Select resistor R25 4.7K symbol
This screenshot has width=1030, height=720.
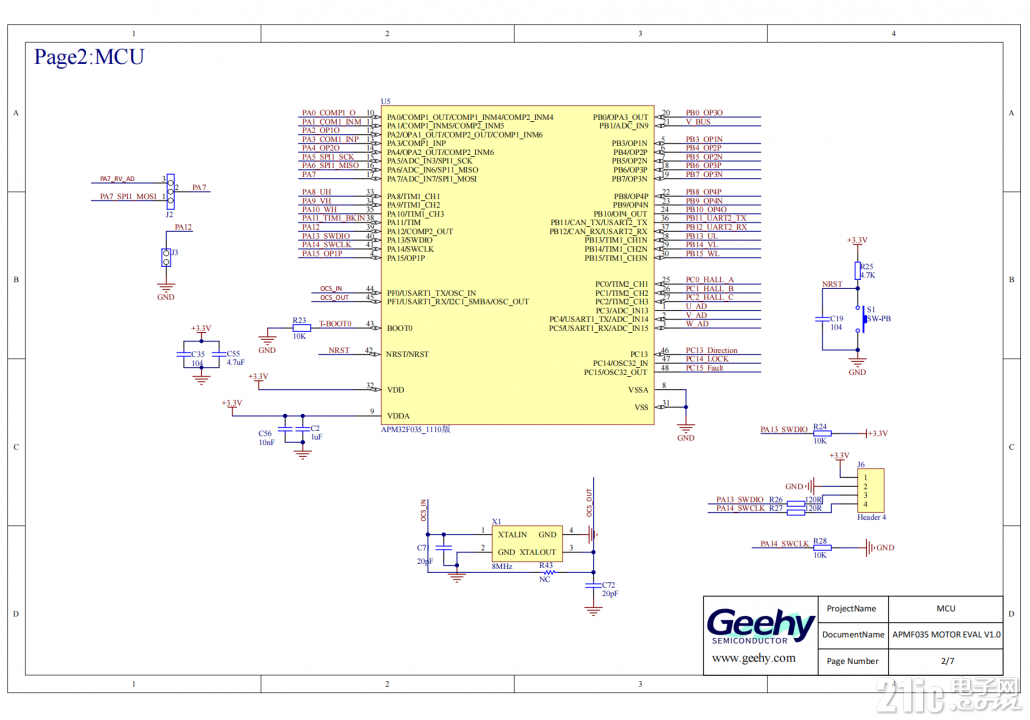(857, 271)
